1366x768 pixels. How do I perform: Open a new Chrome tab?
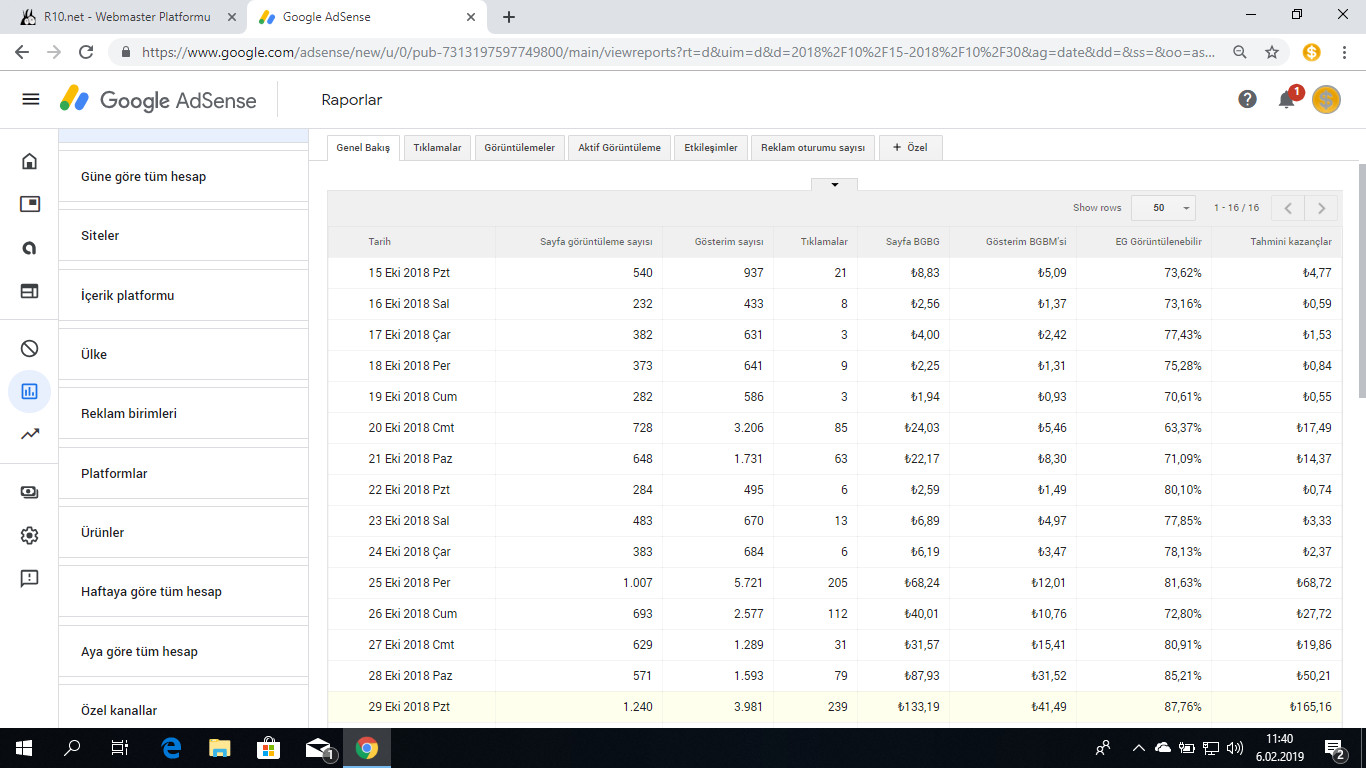coord(509,17)
